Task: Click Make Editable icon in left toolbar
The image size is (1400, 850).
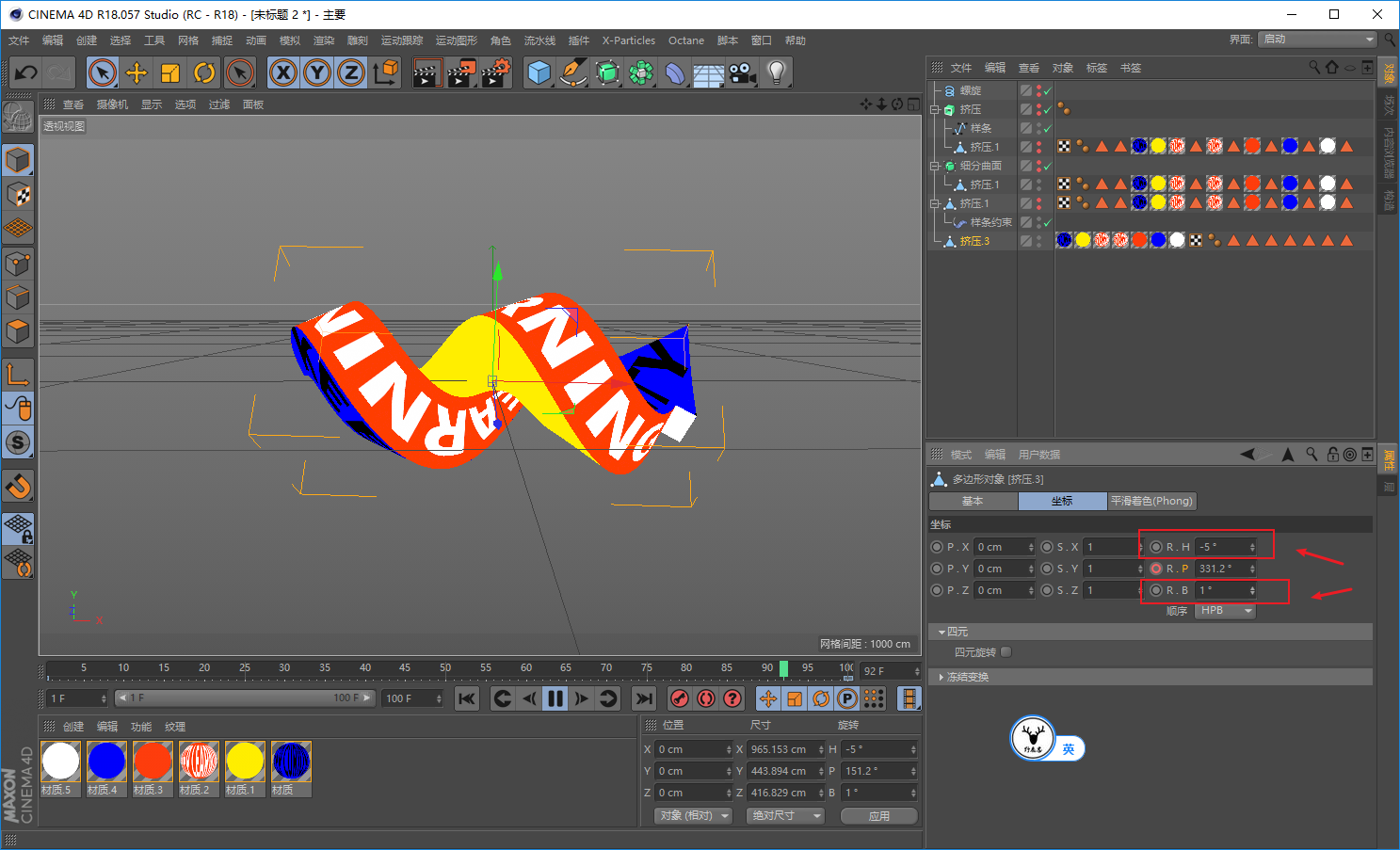Action: click(18, 118)
